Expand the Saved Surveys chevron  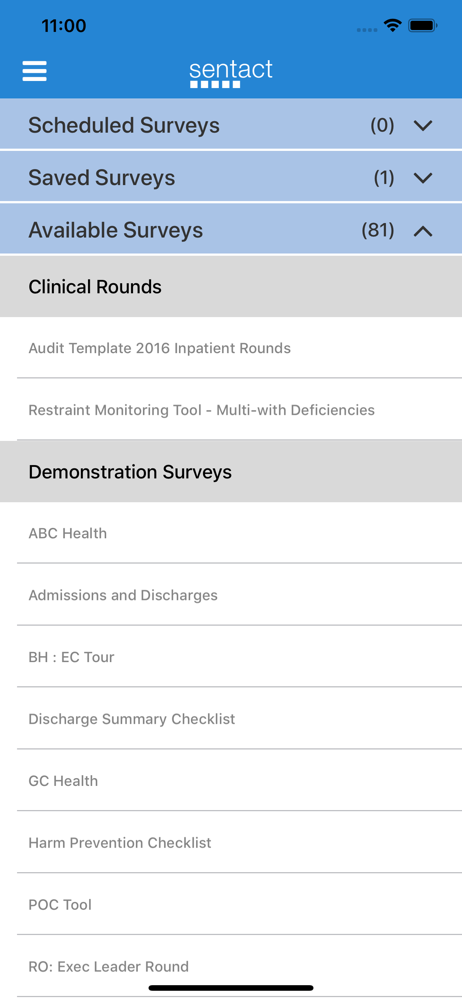tap(423, 178)
